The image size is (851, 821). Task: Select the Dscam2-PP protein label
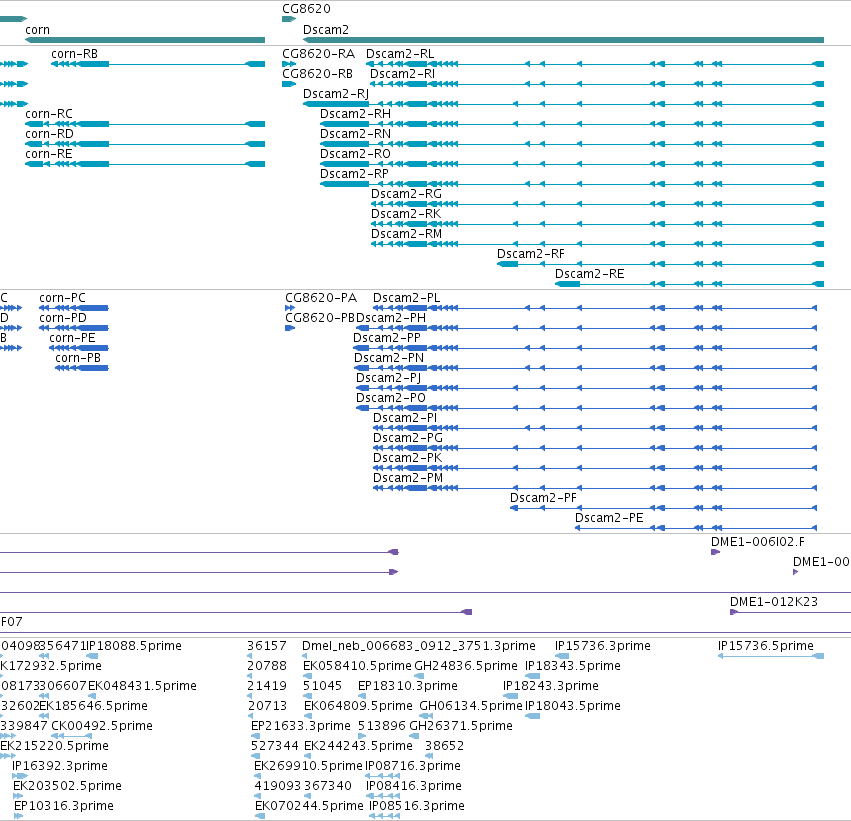[387, 338]
